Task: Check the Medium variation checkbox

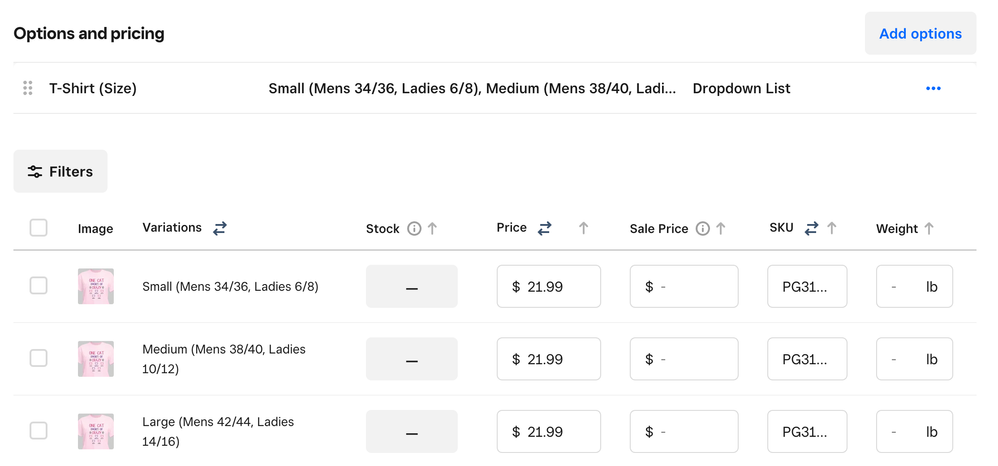Action: coord(38,358)
